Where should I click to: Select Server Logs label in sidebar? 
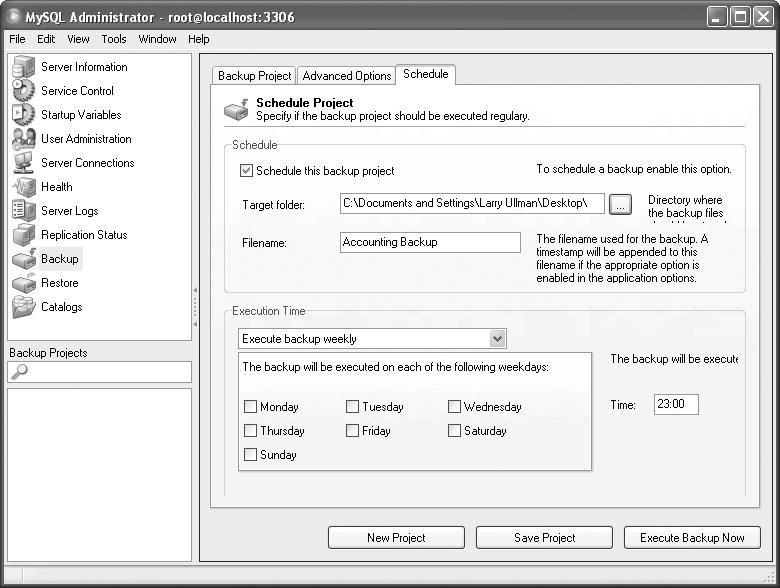70,211
